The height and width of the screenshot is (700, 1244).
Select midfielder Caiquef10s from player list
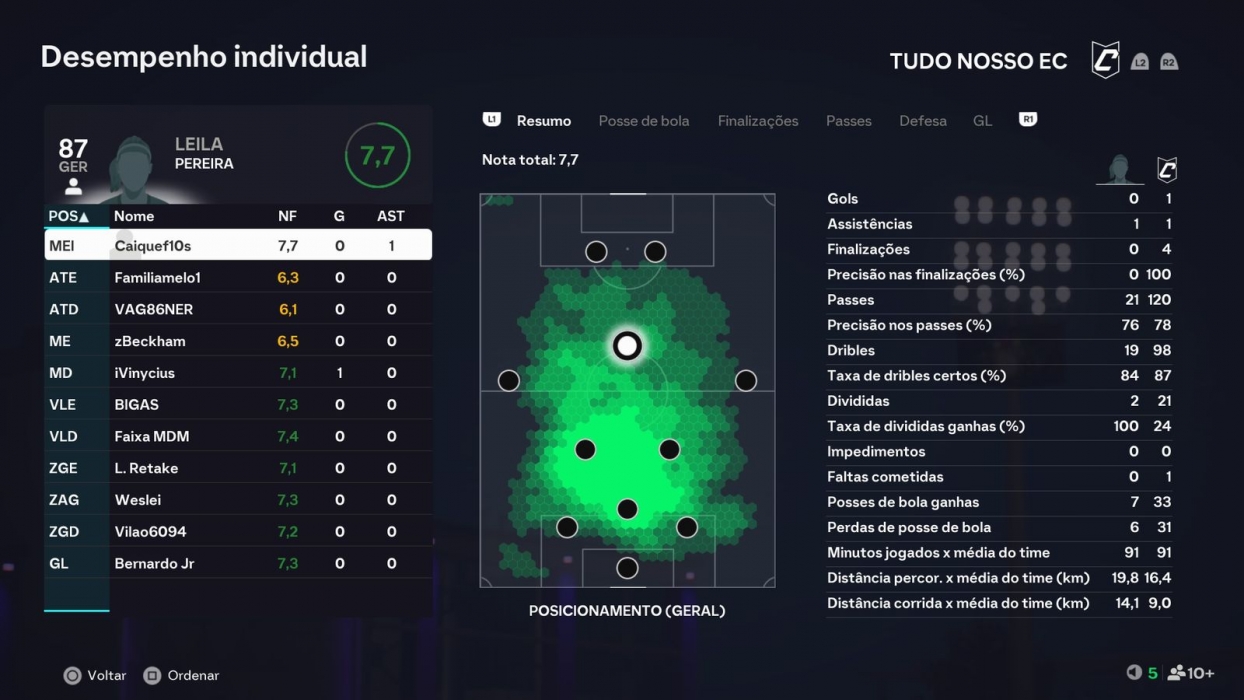tap(238, 246)
